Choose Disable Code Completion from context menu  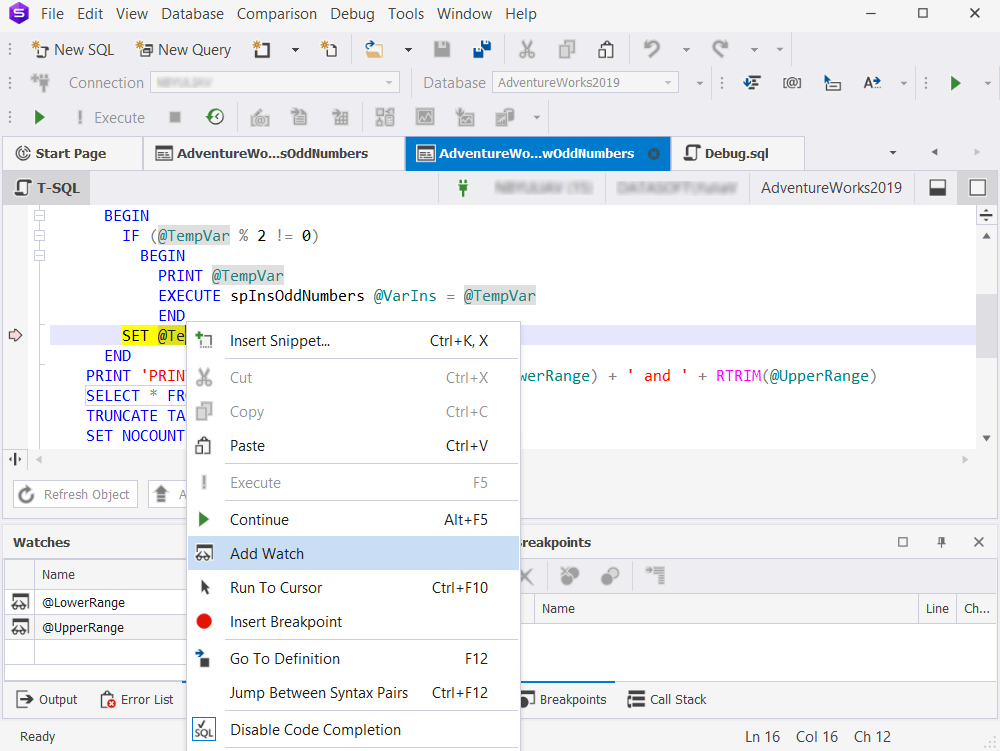tap(353, 730)
